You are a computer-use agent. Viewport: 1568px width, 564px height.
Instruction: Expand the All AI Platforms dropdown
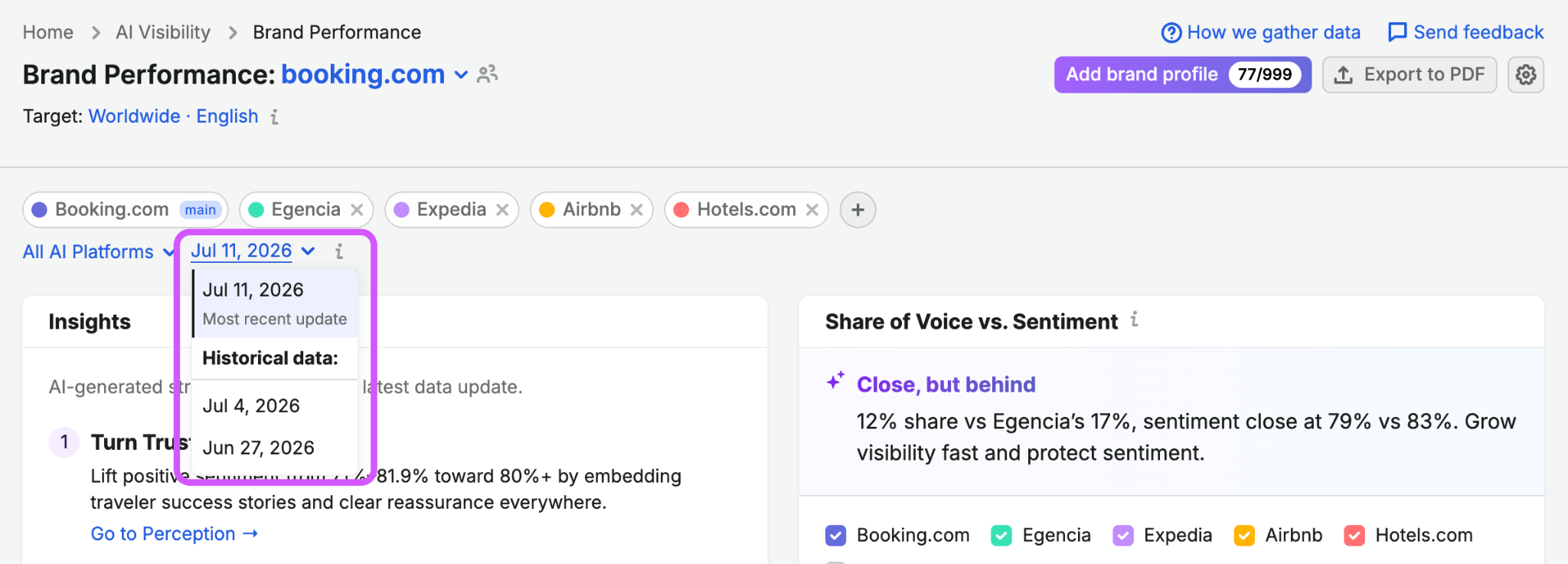coord(99,252)
